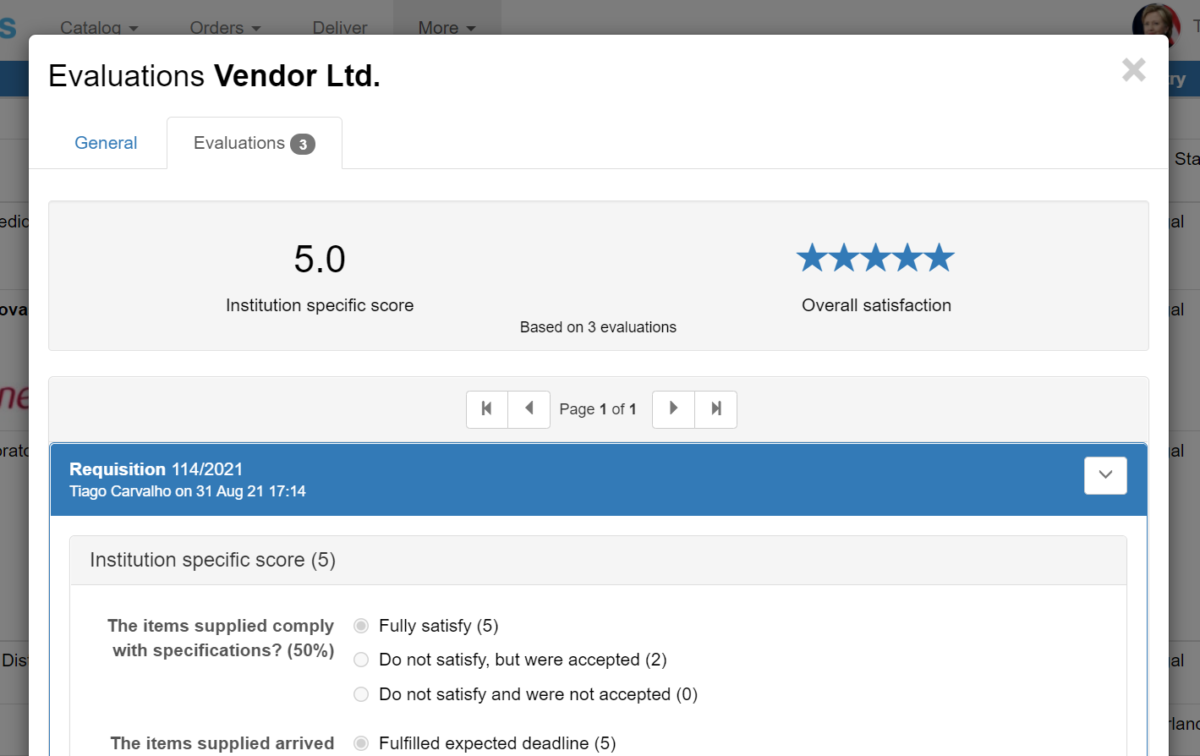1200x756 pixels.
Task: Choose 'Do not satisfy, but were accepted'
Action: point(361,660)
